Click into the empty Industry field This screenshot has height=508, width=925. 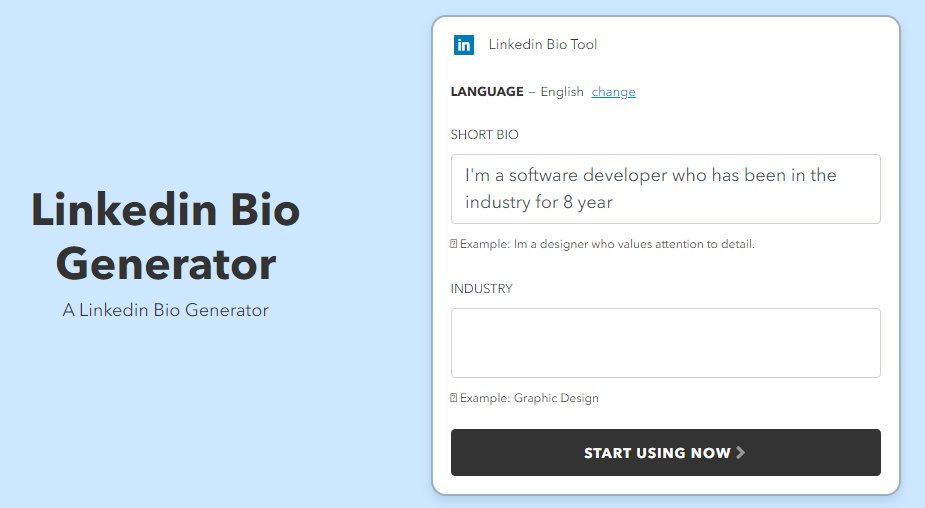pos(665,343)
